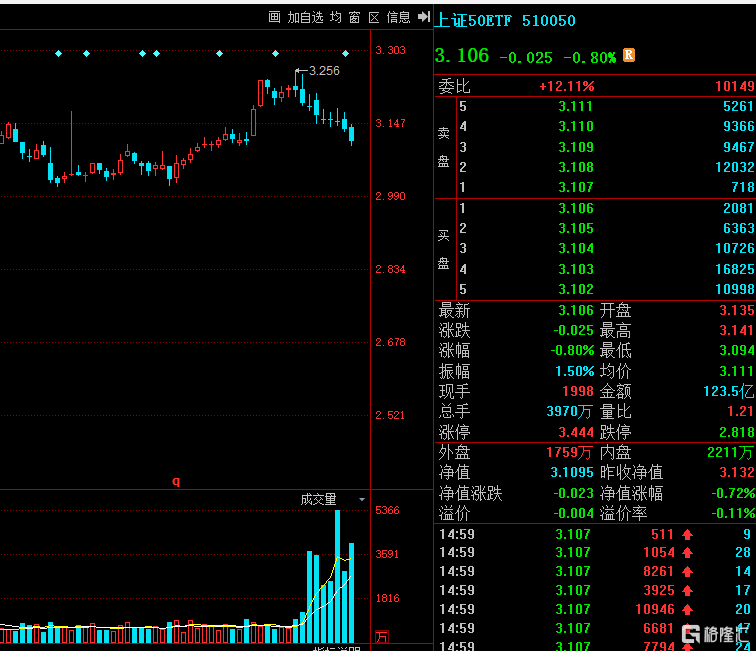Click the 委比 value +12.11%
Screen dimensions: 756x651
click(x=567, y=86)
